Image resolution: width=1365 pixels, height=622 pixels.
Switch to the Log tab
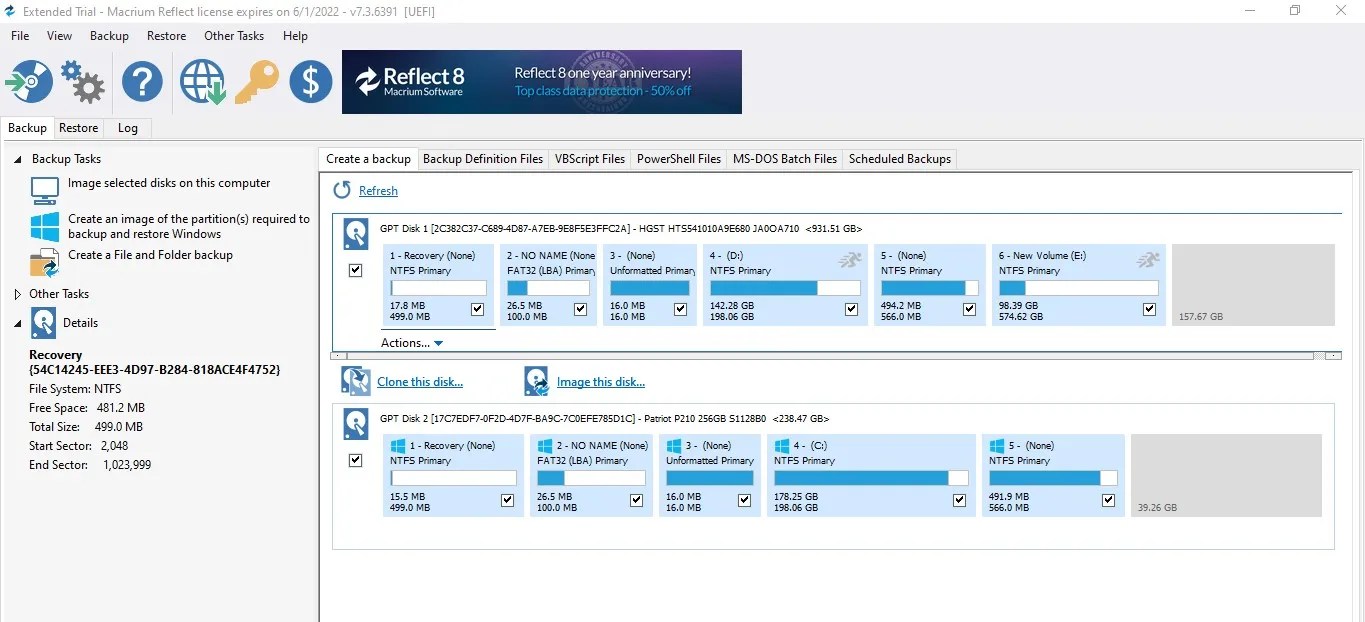tap(127, 128)
